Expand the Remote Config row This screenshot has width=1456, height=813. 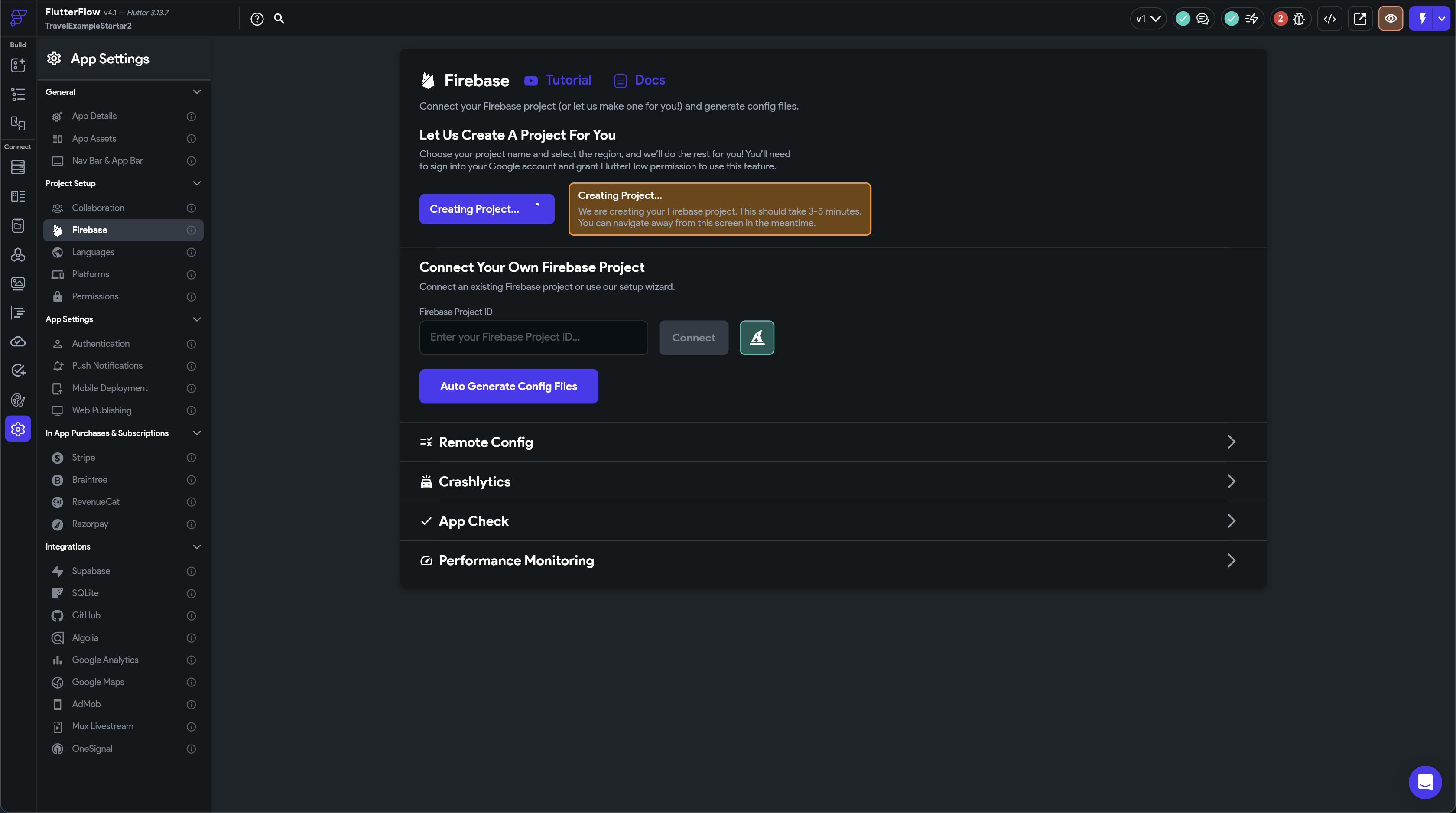coord(832,442)
